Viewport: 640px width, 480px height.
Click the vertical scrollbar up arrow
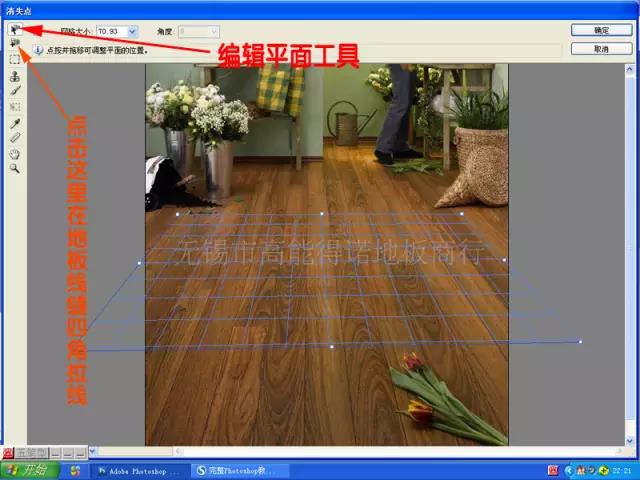tap(629, 69)
